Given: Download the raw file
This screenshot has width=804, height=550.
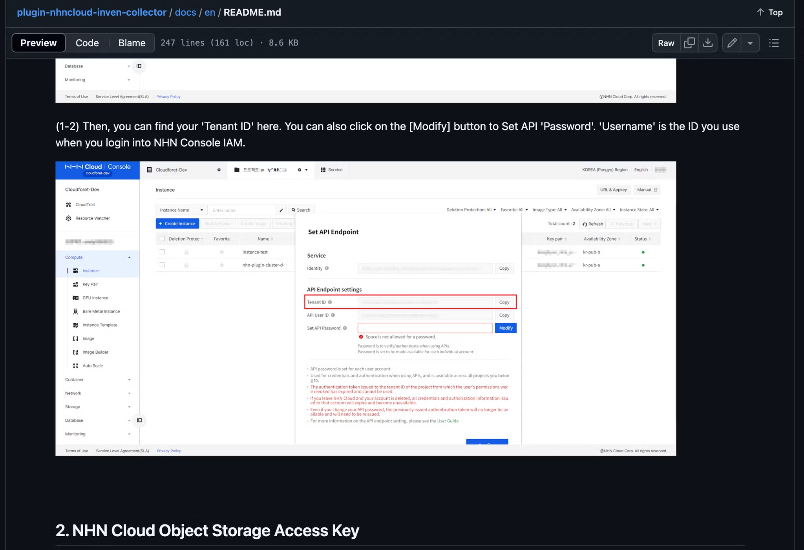Looking at the screenshot, I should point(708,43).
